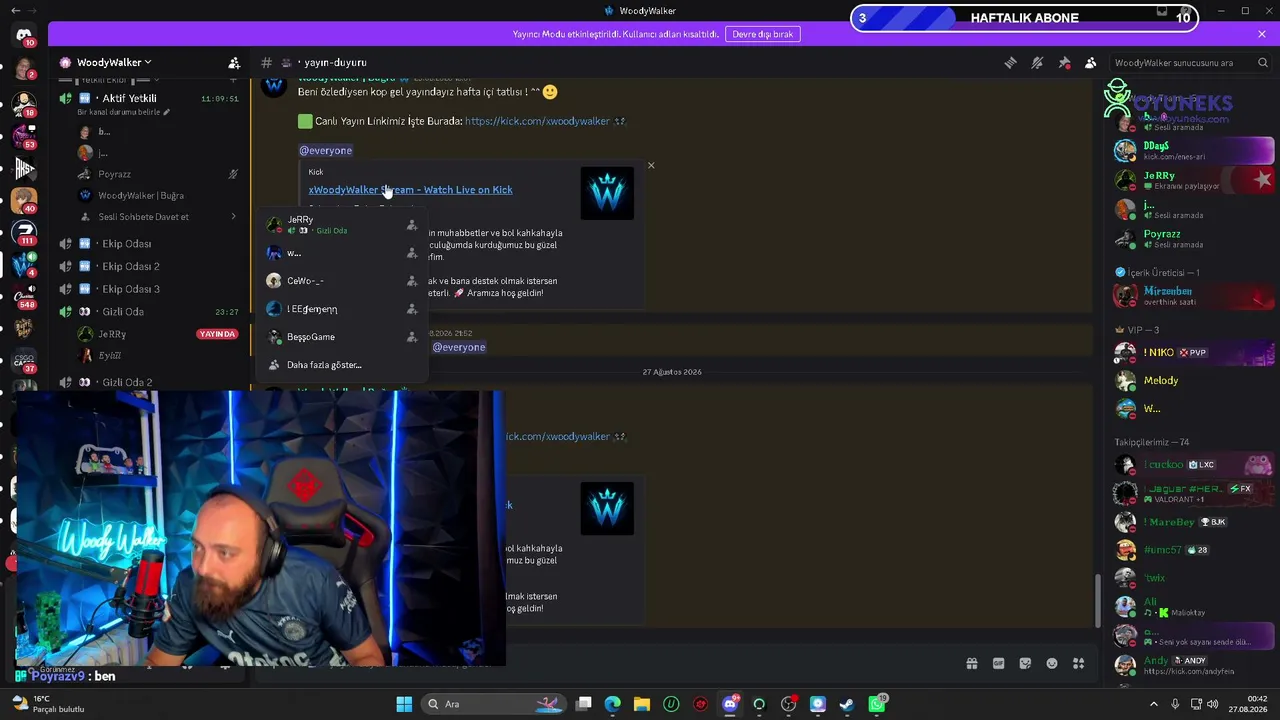Select WoodyWalker | Buğra in voice channel
Image resolution: width=1280 pixels, height=720 pixels.
pyautogui.click(x=141, y=196)
